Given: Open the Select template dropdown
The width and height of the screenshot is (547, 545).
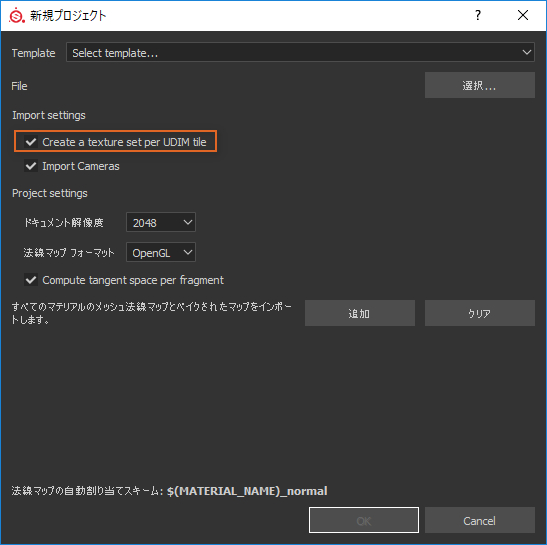Looking at the screenshot, I should tap(300, 52).
